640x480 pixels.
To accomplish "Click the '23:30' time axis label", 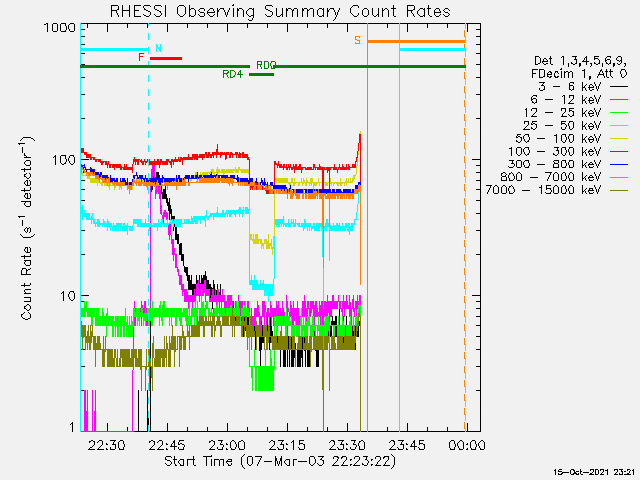I will [347, 445].
